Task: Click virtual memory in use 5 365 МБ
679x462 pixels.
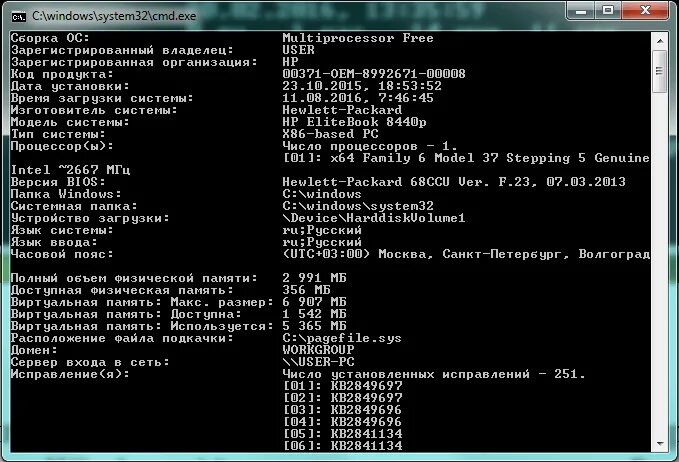Action: tap(314, 326)
